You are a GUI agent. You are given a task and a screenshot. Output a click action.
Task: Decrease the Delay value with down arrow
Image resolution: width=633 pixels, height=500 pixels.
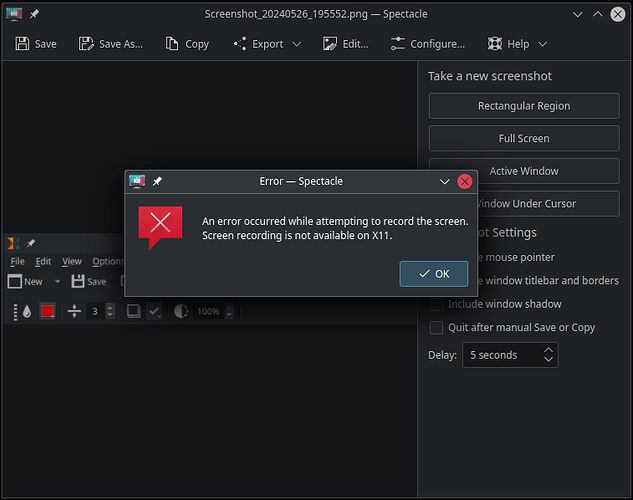(548, 359)
